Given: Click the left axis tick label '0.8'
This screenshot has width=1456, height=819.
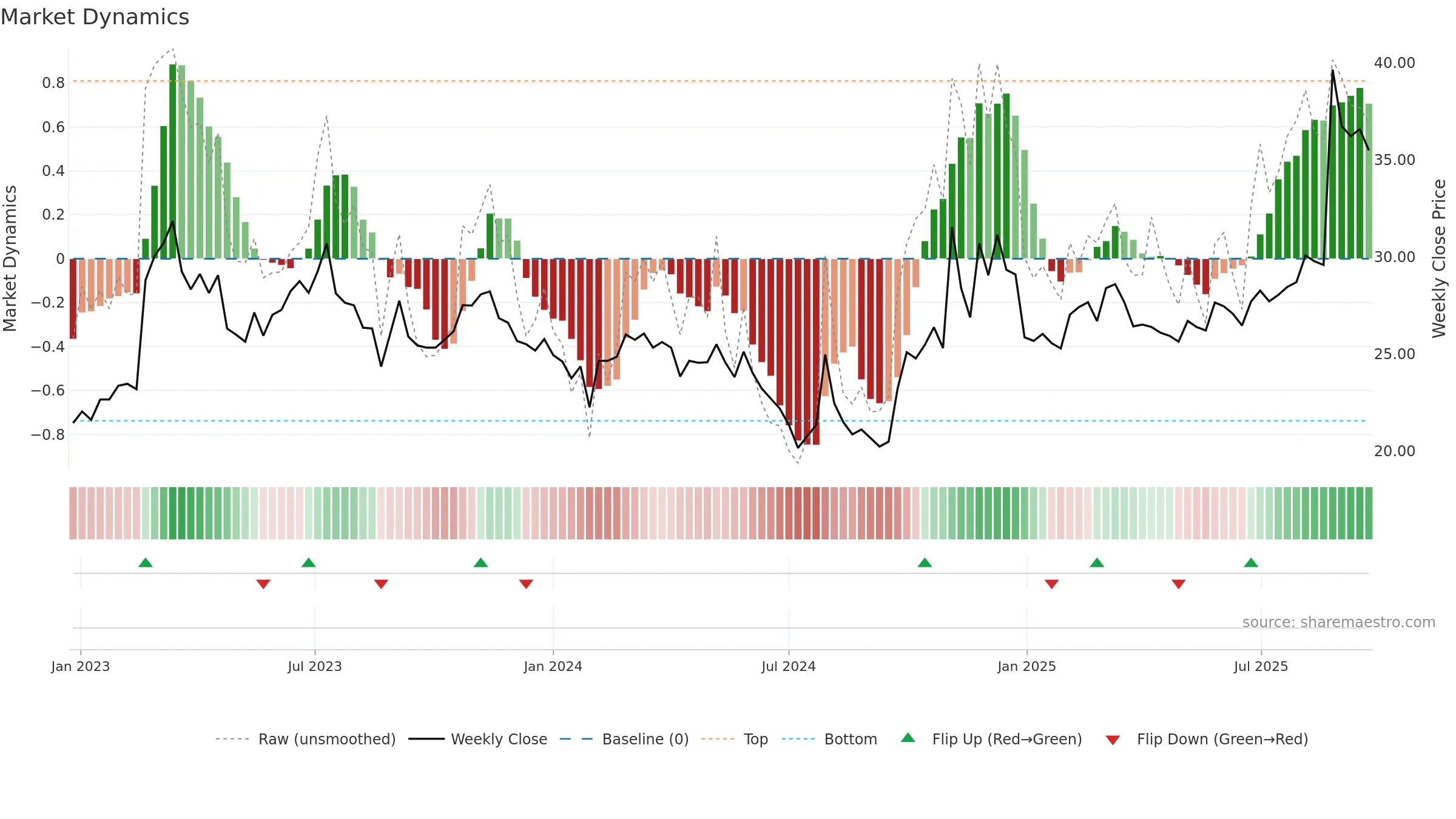Looking at the screenshot, I should (x=53, y=83).
